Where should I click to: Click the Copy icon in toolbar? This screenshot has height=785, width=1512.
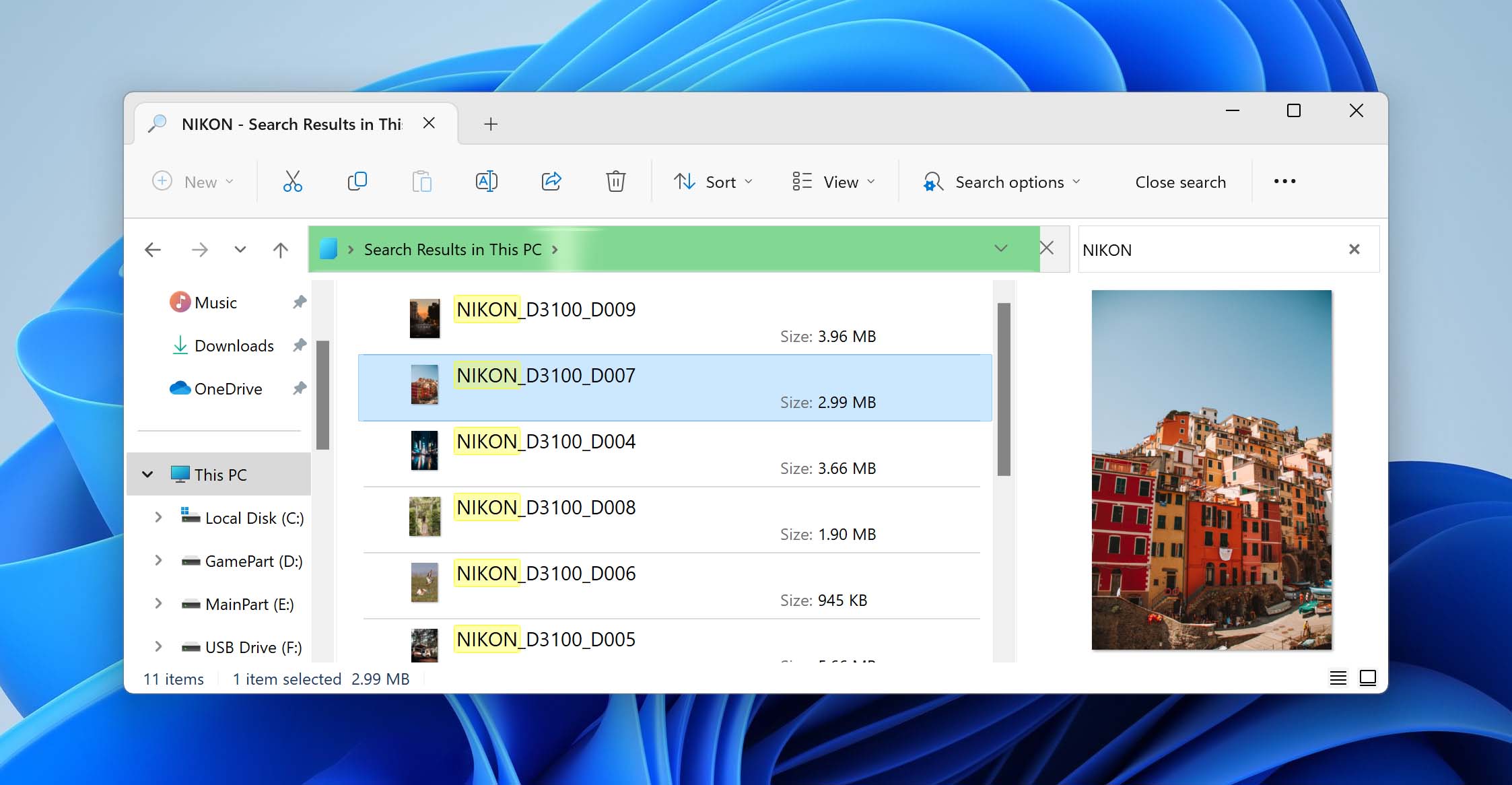(x=357, y=182)
